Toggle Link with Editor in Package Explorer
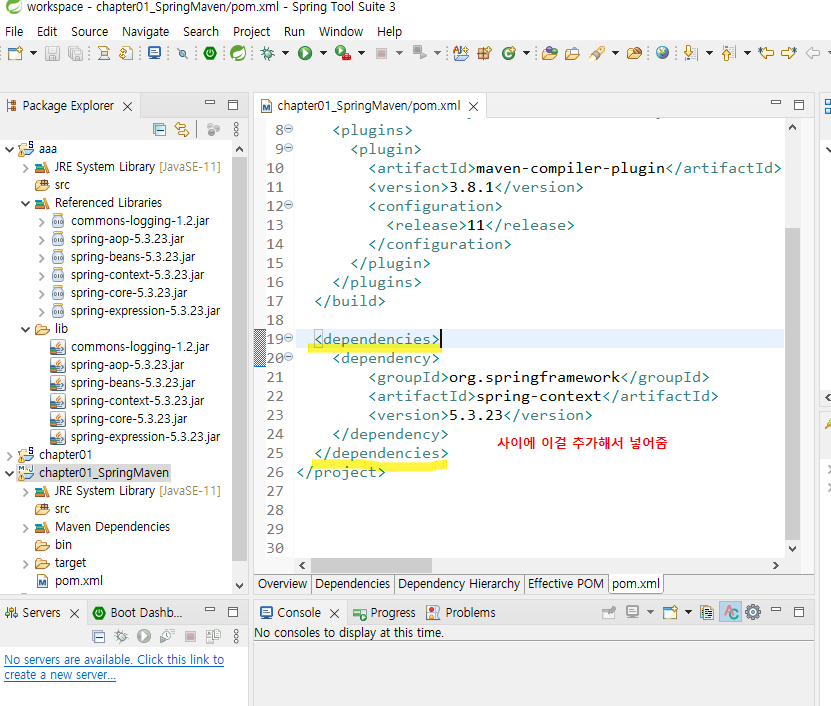Image resolution: width=831 pixels, height=706 pixels. point(182,129)
